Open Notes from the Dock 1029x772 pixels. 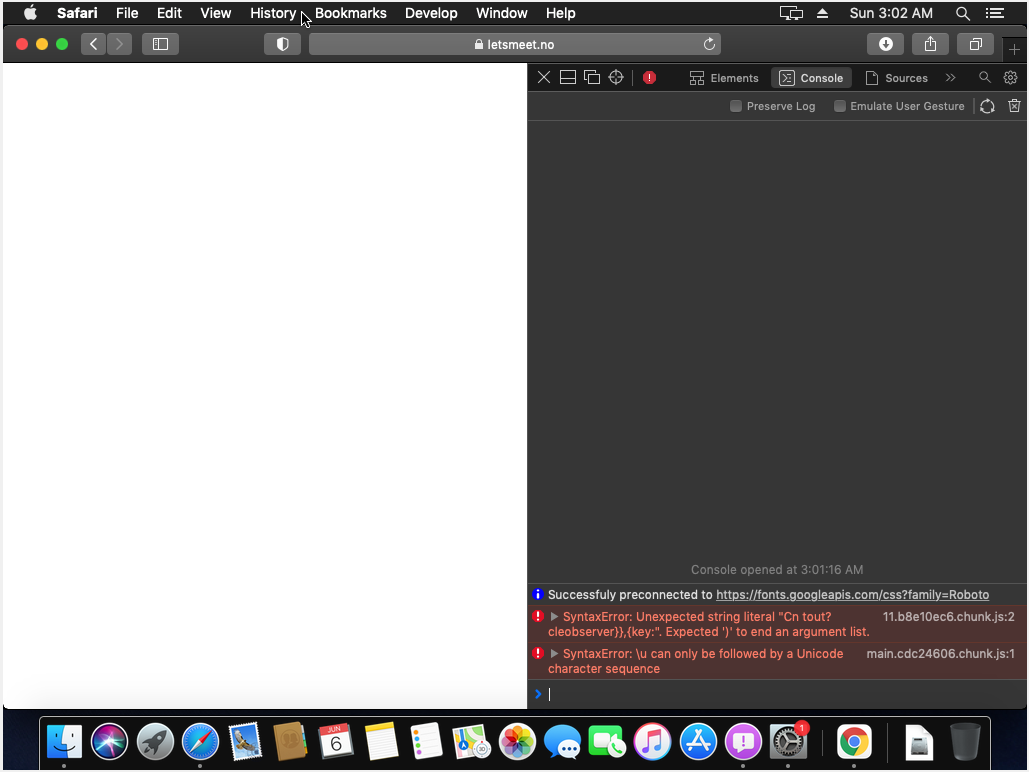pyautogui.click(x=381, y=742)
